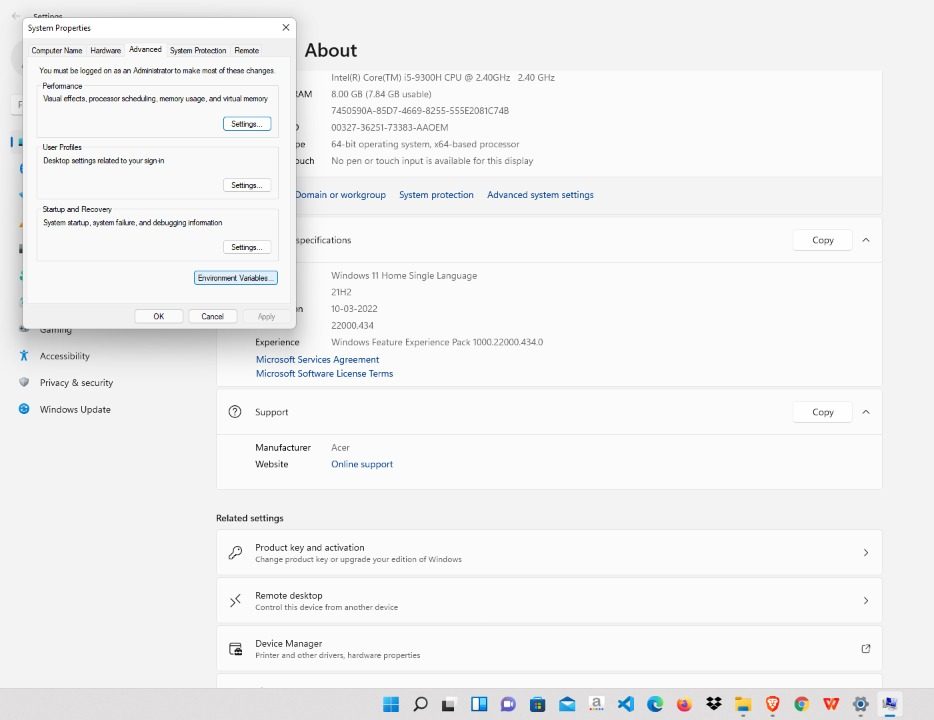Open the Accessibility settings icon in sidebar

tap(24, 356)
